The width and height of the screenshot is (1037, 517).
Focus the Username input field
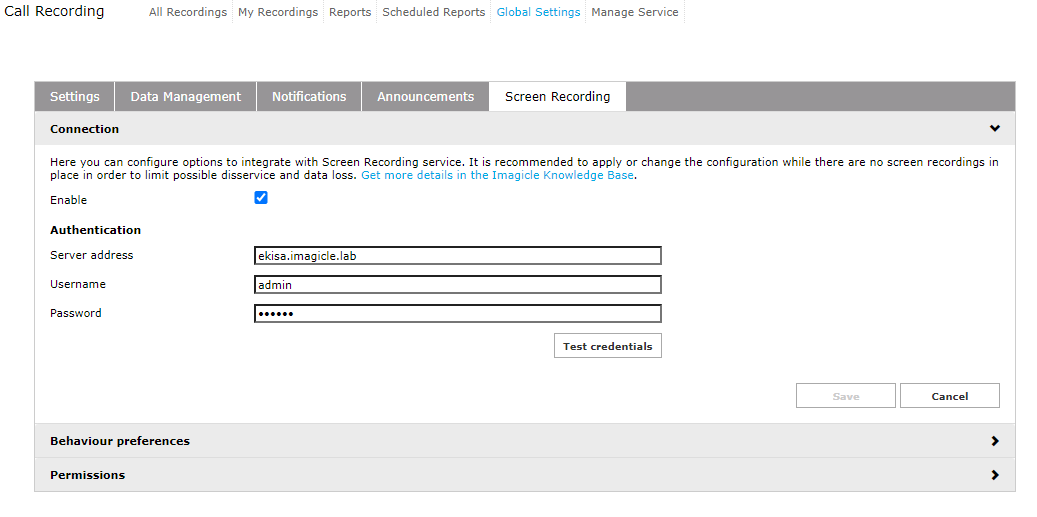point(457,285)
